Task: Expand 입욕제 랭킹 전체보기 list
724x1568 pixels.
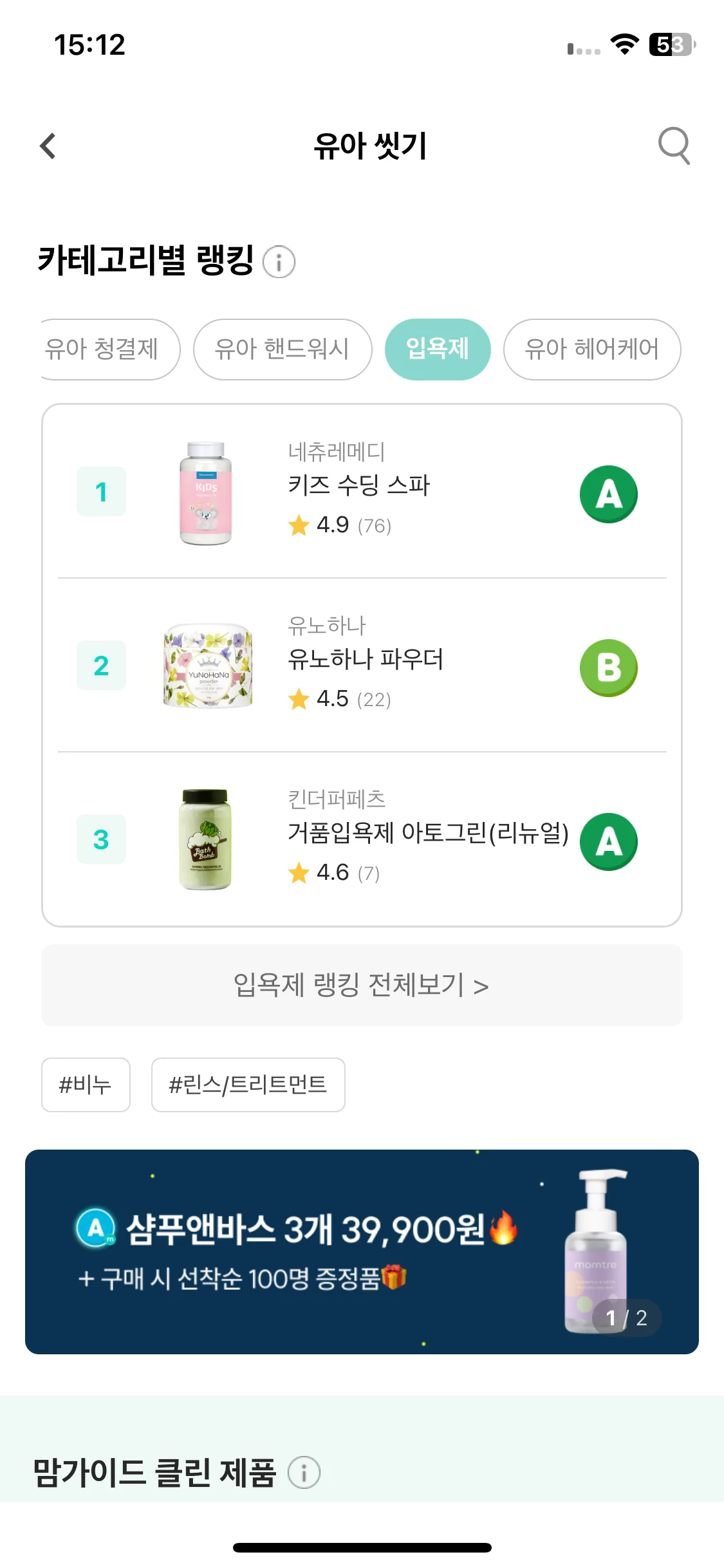Action: tap(362, 985)
